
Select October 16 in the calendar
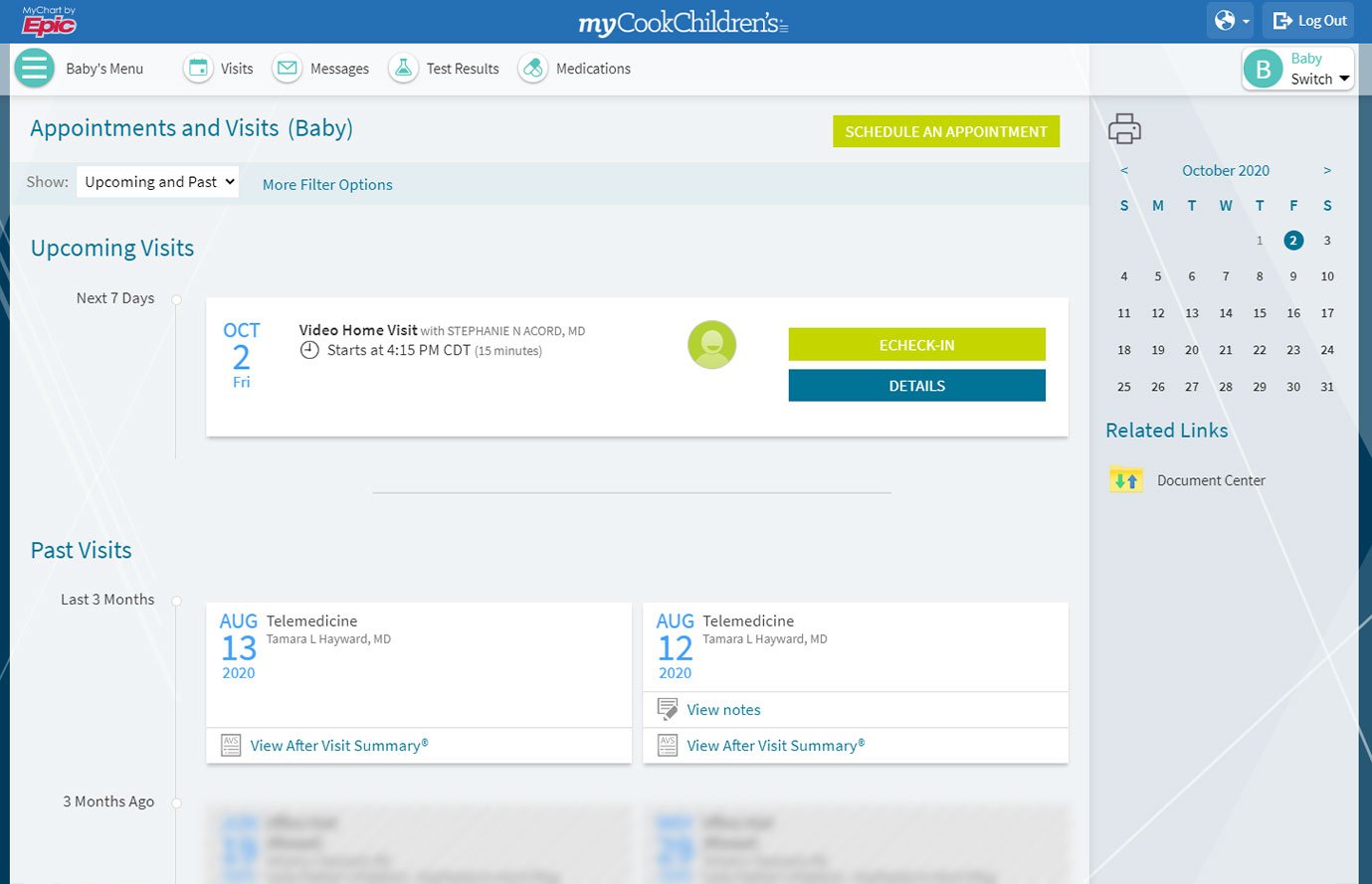(x=1293, y=313)
